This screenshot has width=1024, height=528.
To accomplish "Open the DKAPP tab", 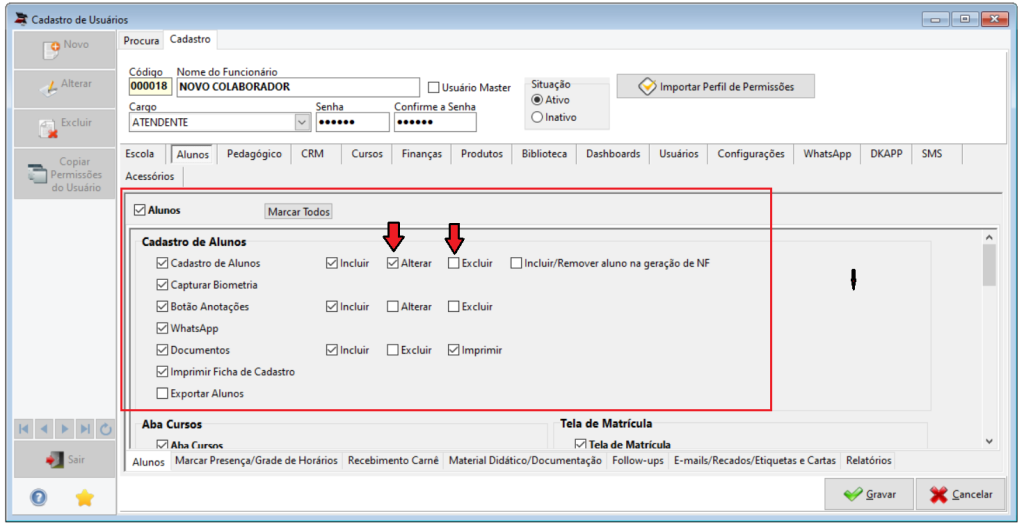I will (886, 154).
